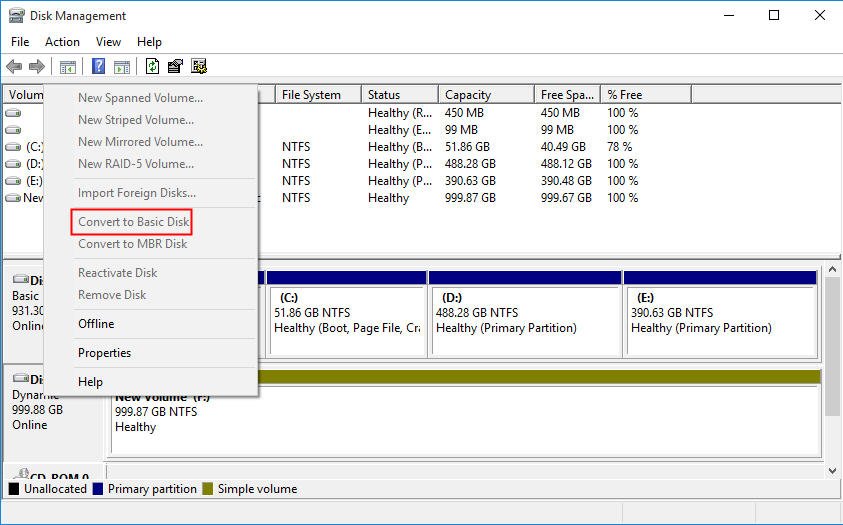Click the 51.86 GB capacity cell
Image resolution: width=843 pixels, height=525 pixels.
coord(468,147)
